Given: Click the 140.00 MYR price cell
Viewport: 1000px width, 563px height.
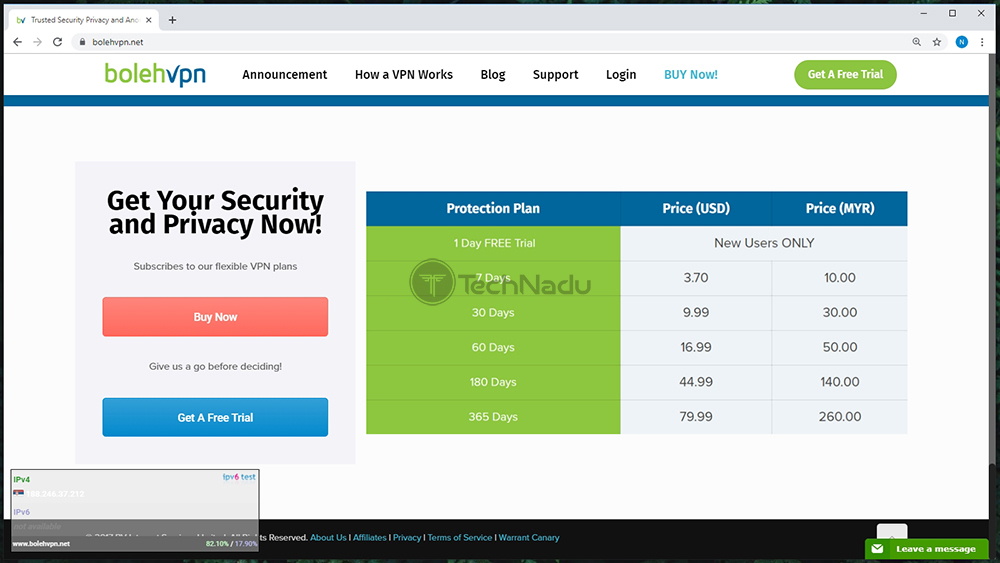Looking at the screenshot, I should click(x=840, y=382).
